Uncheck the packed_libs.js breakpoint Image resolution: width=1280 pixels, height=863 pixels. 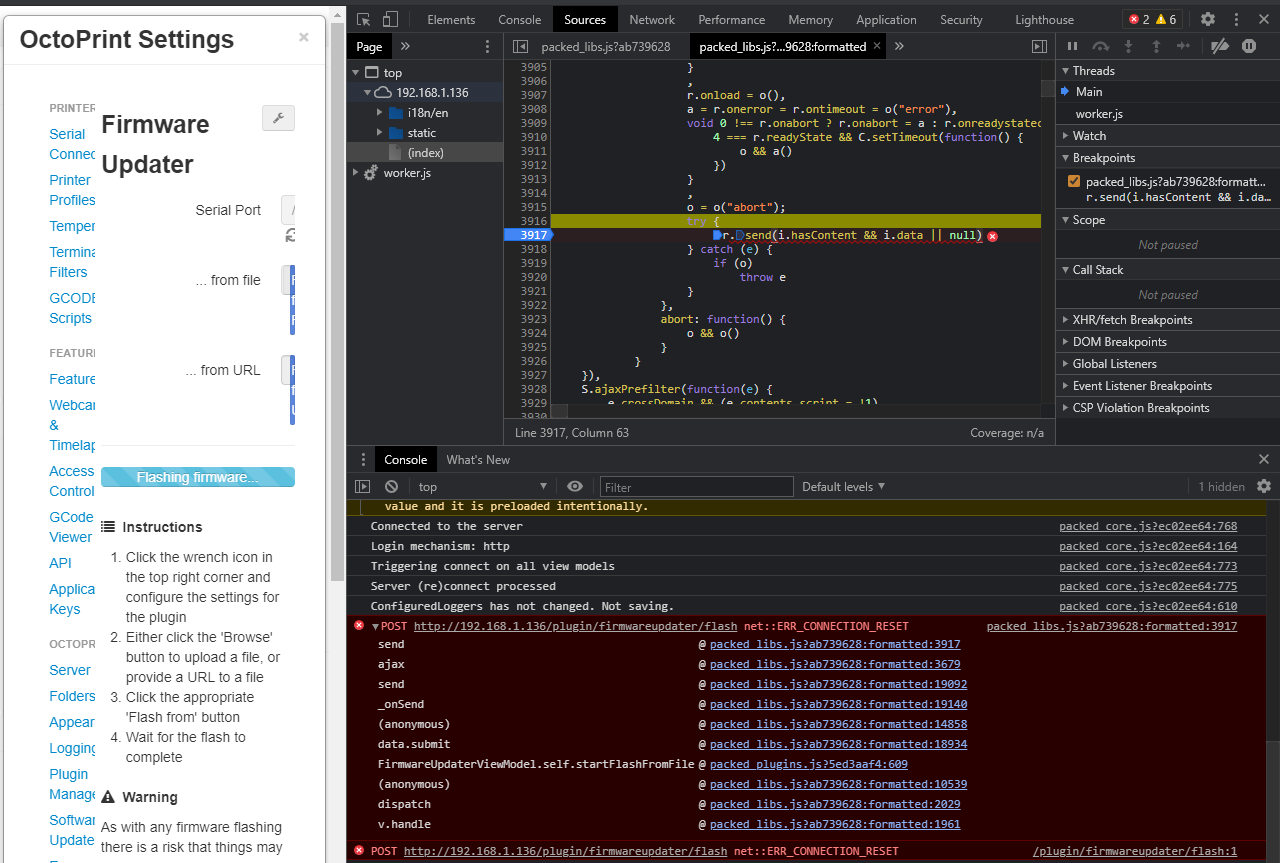(x=1074, y=181)
